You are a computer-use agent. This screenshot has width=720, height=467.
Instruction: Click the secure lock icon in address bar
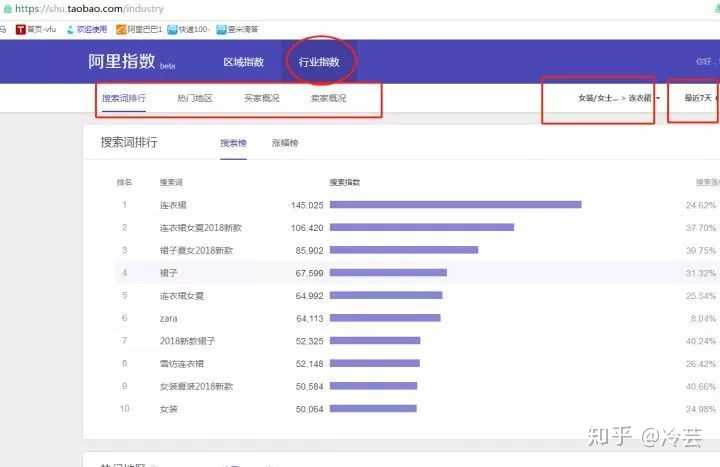tap(6, 9)
